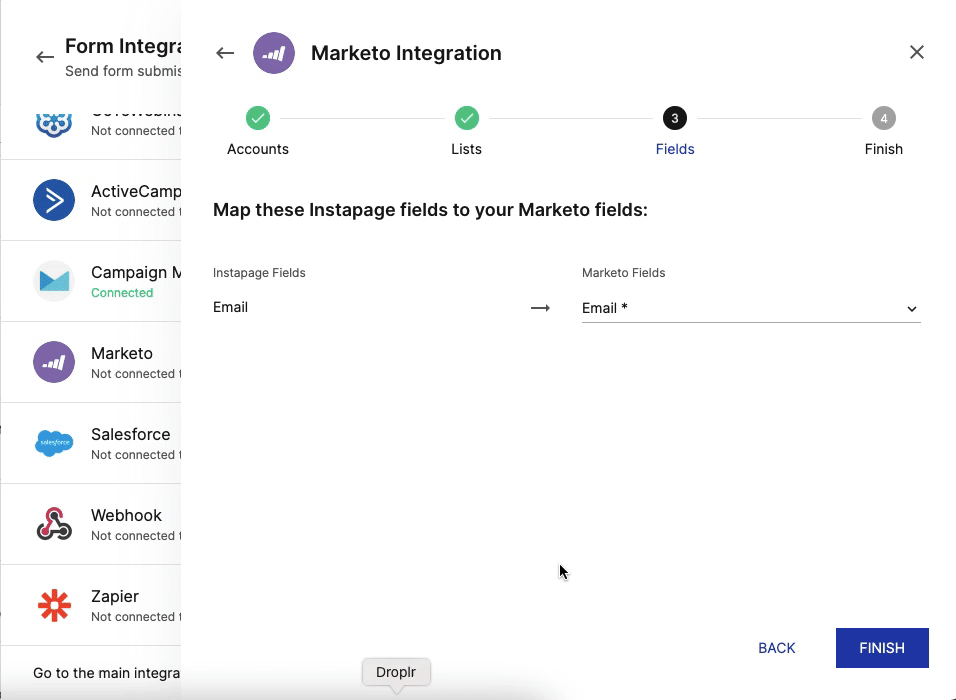Click the Webhook icon
The width and height of the screenshot is (956, 700).
(54, 524)
